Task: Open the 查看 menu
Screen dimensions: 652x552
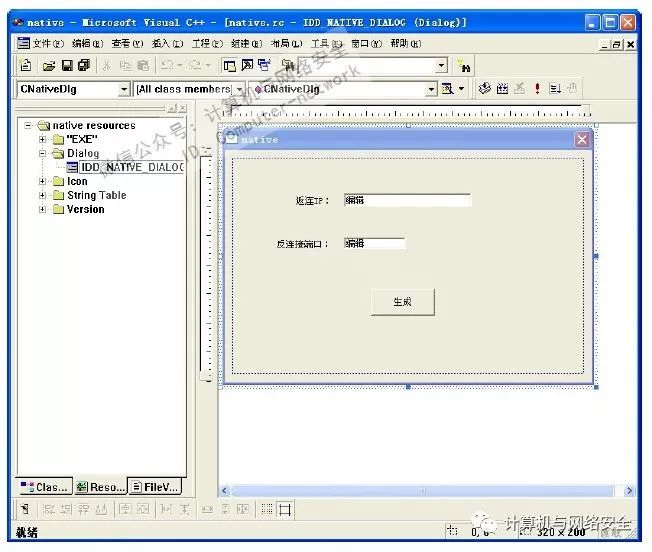Action: pos(127,43)
